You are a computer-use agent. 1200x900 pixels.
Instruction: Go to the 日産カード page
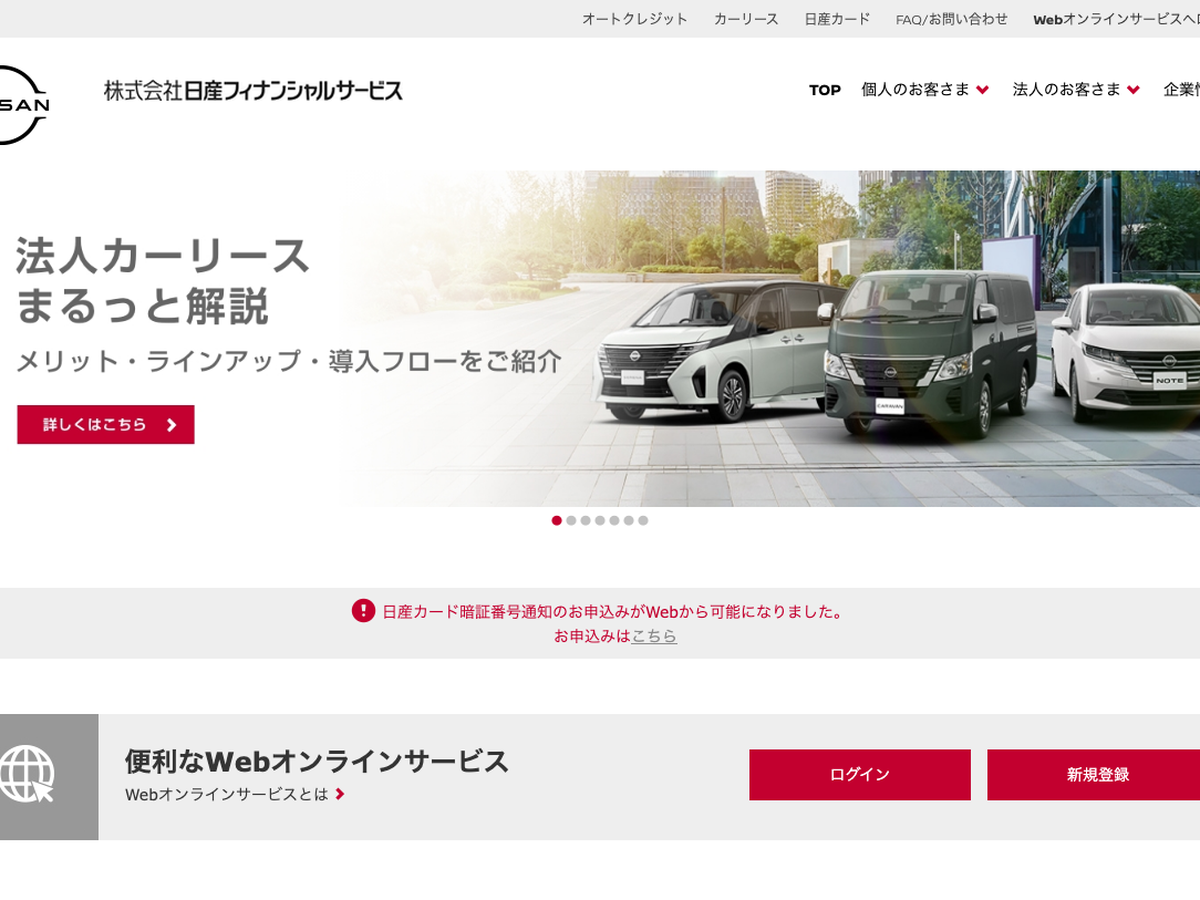[x=837, y=19]
